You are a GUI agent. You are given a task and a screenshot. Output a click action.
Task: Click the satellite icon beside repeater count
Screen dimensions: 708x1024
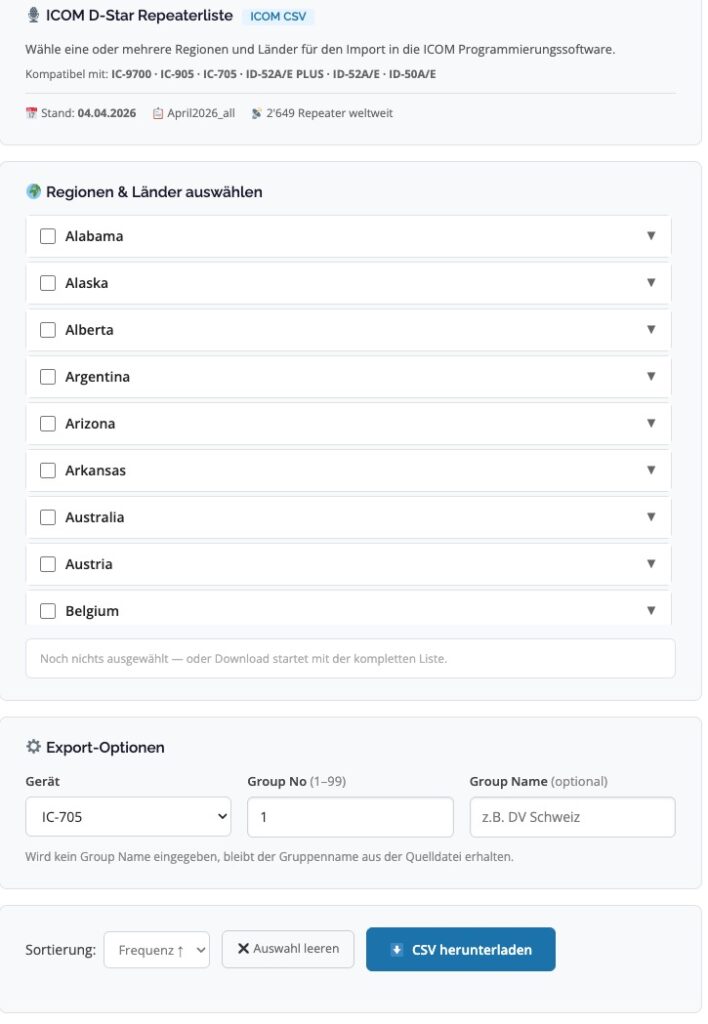coord(257,114)
